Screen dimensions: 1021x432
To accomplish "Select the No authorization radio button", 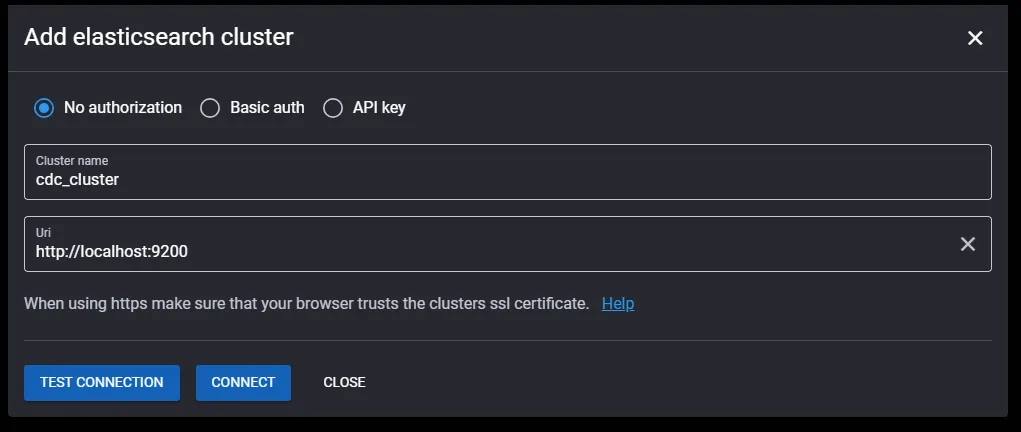I will (44, 108).
